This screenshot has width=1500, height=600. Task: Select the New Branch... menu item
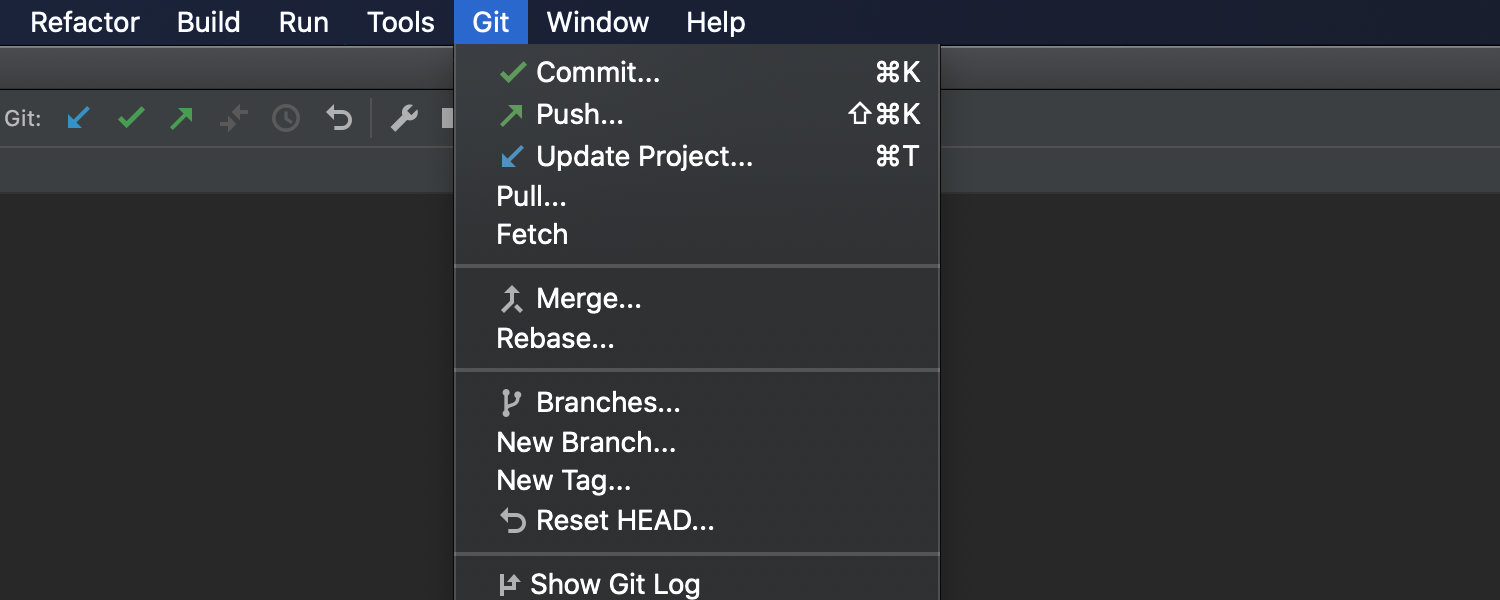(586, 442)
